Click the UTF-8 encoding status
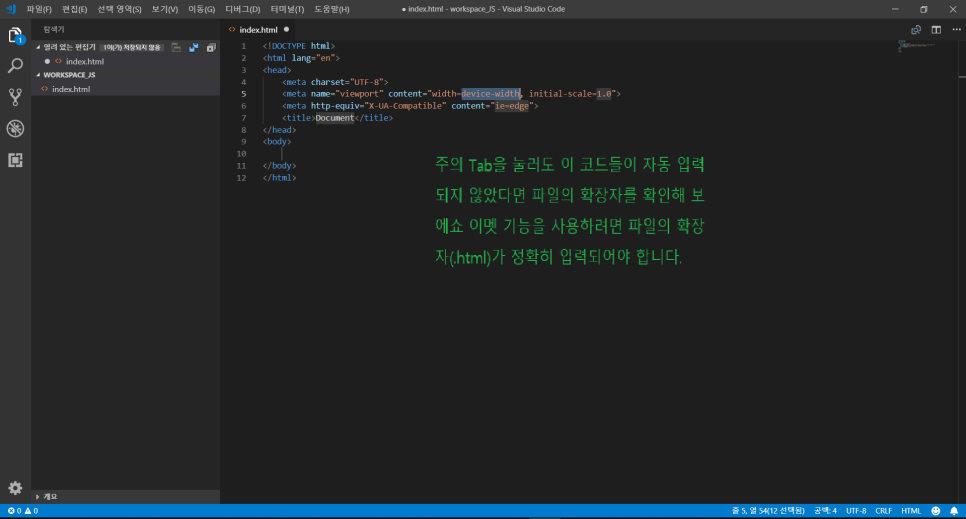The width and height of the screenshot is (966, 519). (x=856, y=511)
